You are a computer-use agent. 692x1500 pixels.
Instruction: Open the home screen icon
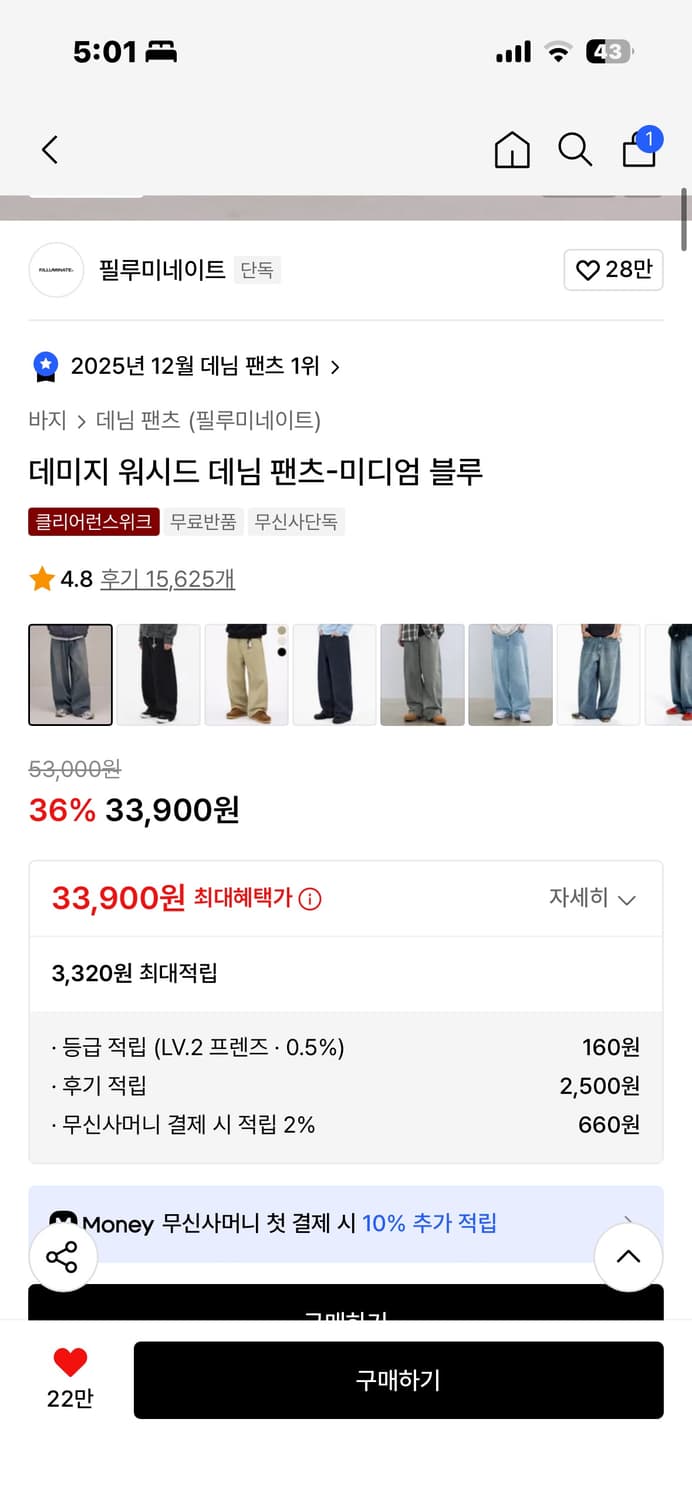tap(511, 149)
